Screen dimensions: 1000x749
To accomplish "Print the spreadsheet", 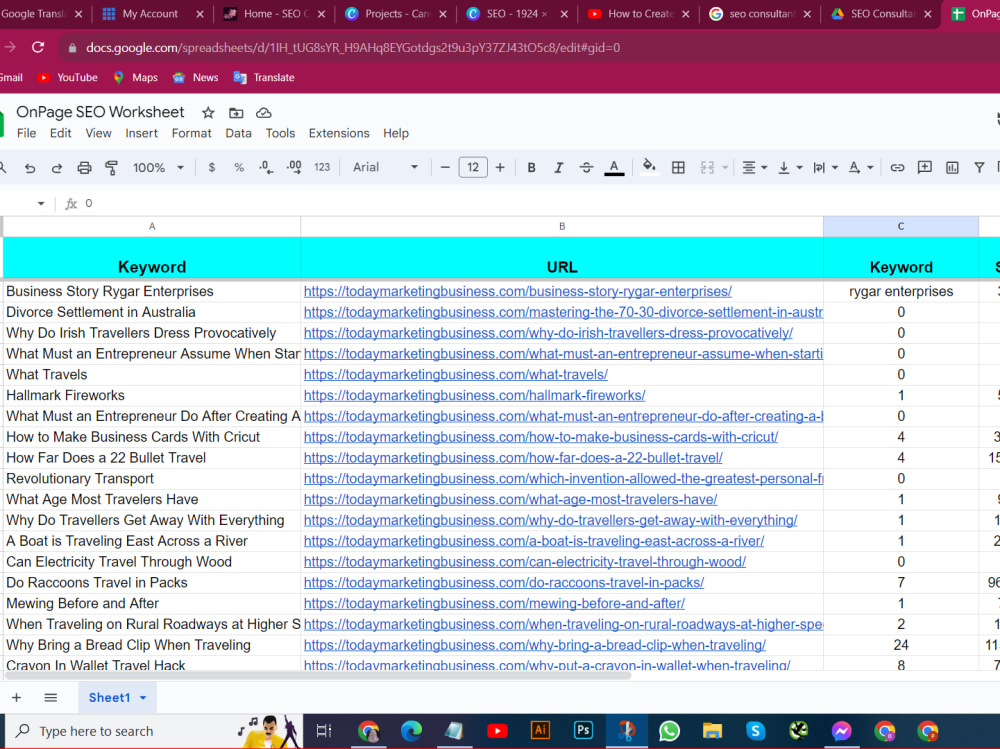I will (84, 168).
